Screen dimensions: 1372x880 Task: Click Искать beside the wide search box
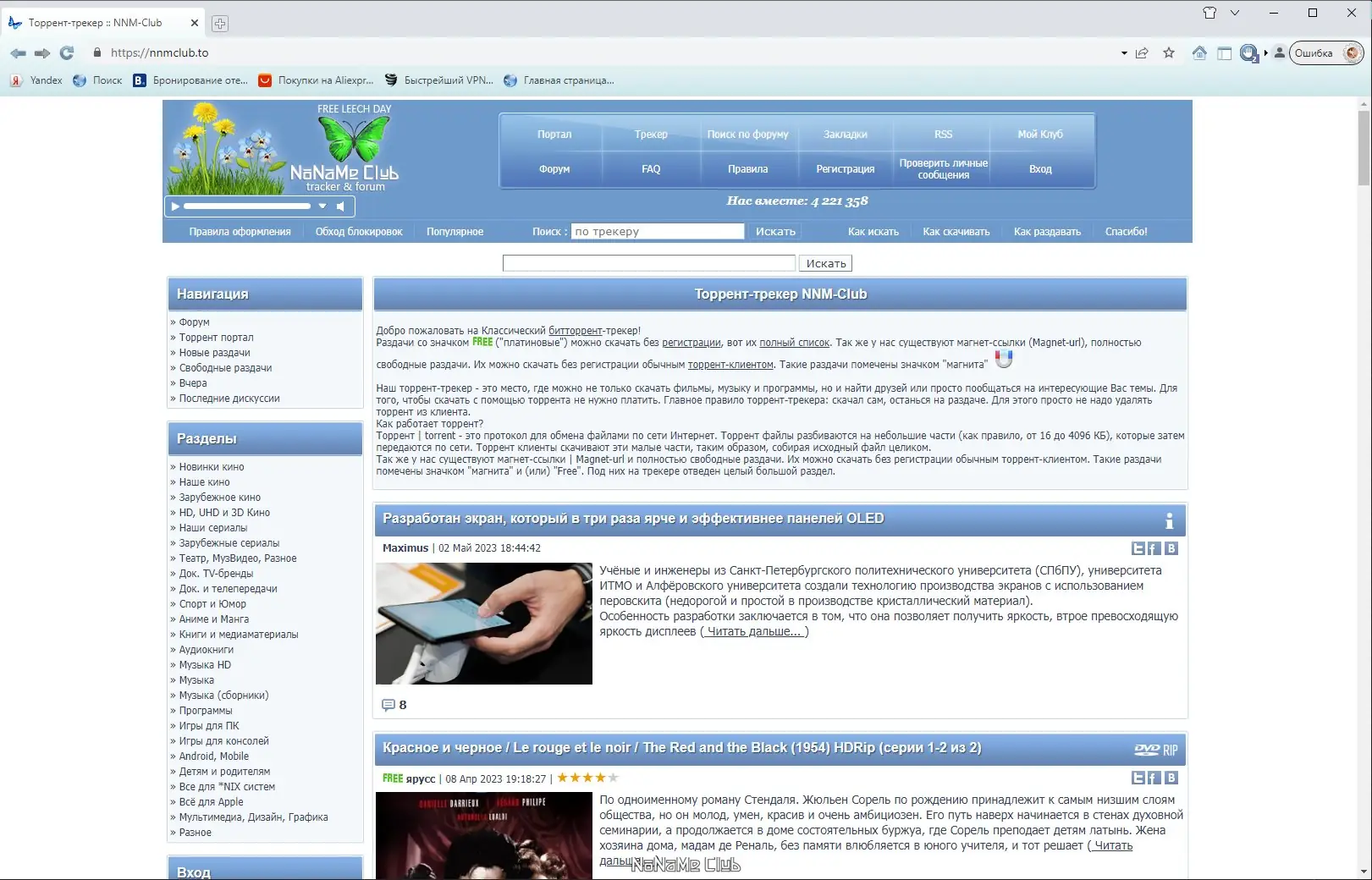tap(826, 264)
